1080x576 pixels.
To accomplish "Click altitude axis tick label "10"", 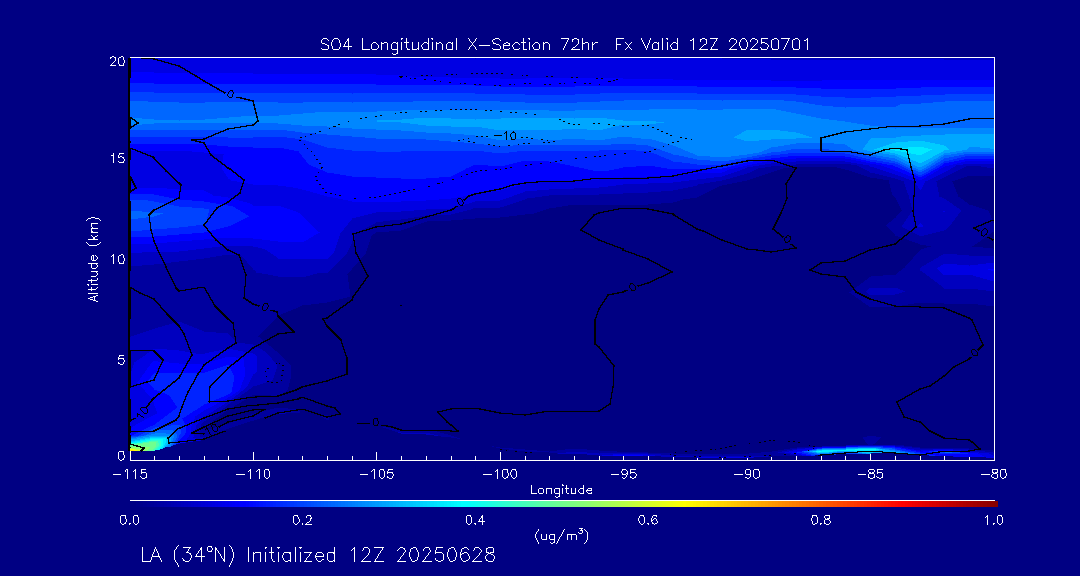I will [x=117, y=259].
